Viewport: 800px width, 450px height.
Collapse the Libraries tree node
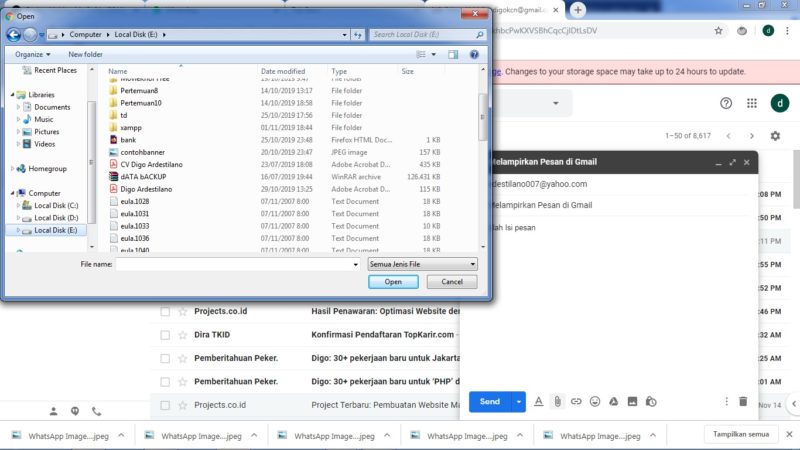click(12, 95)
